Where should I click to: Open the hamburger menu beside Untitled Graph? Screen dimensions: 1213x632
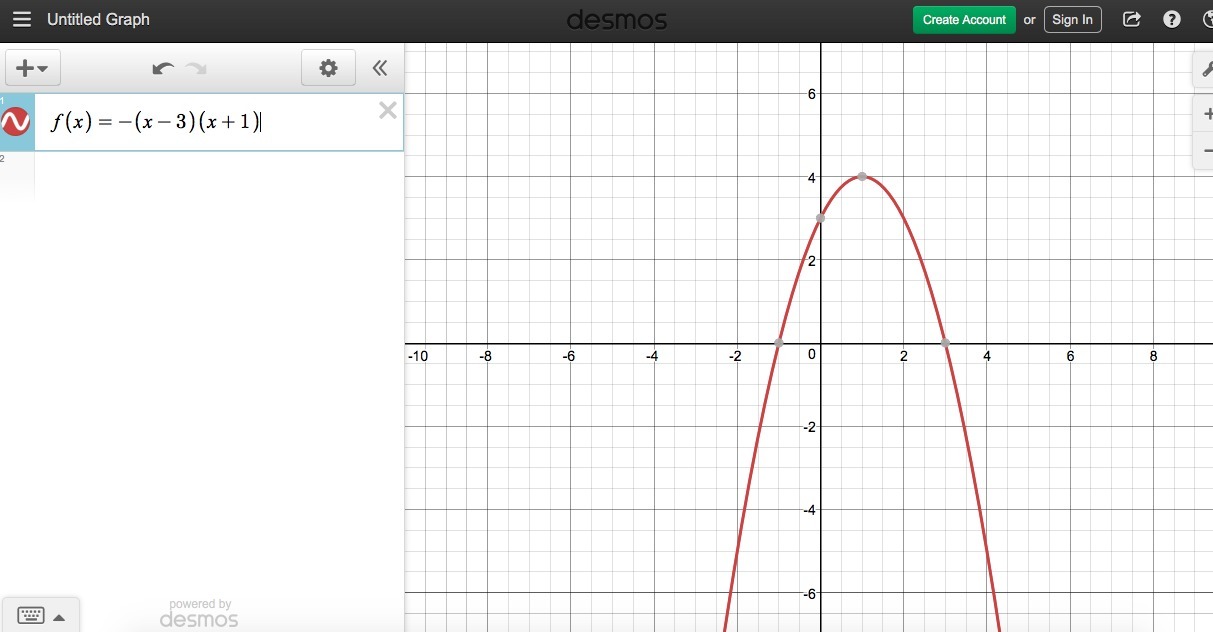tap(22, 20)
